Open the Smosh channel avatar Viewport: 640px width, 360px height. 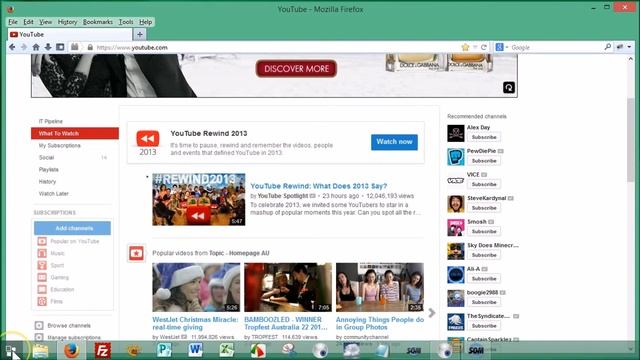[x=456, y=227]
